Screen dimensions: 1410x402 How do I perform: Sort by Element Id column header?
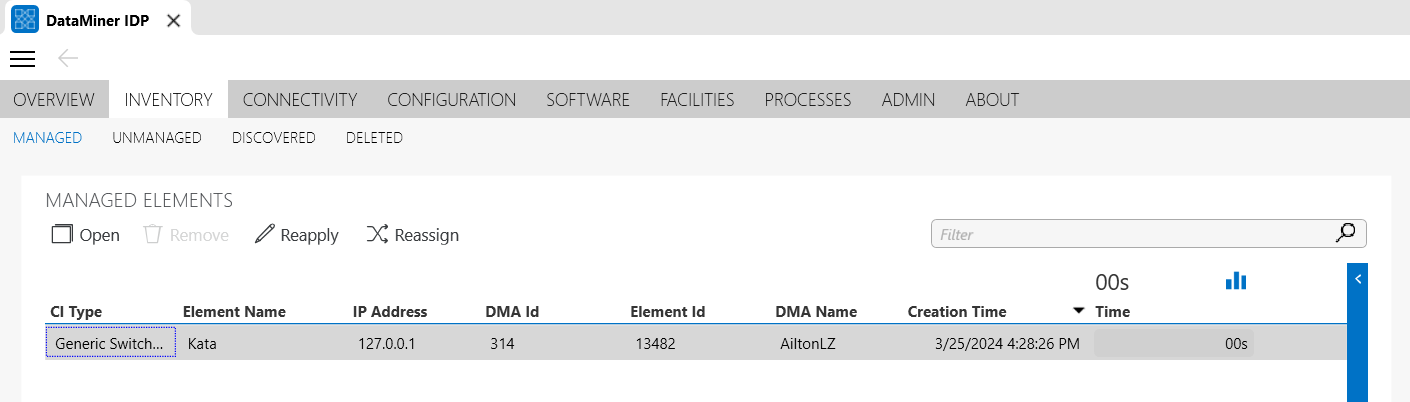[x=668, y=311]
